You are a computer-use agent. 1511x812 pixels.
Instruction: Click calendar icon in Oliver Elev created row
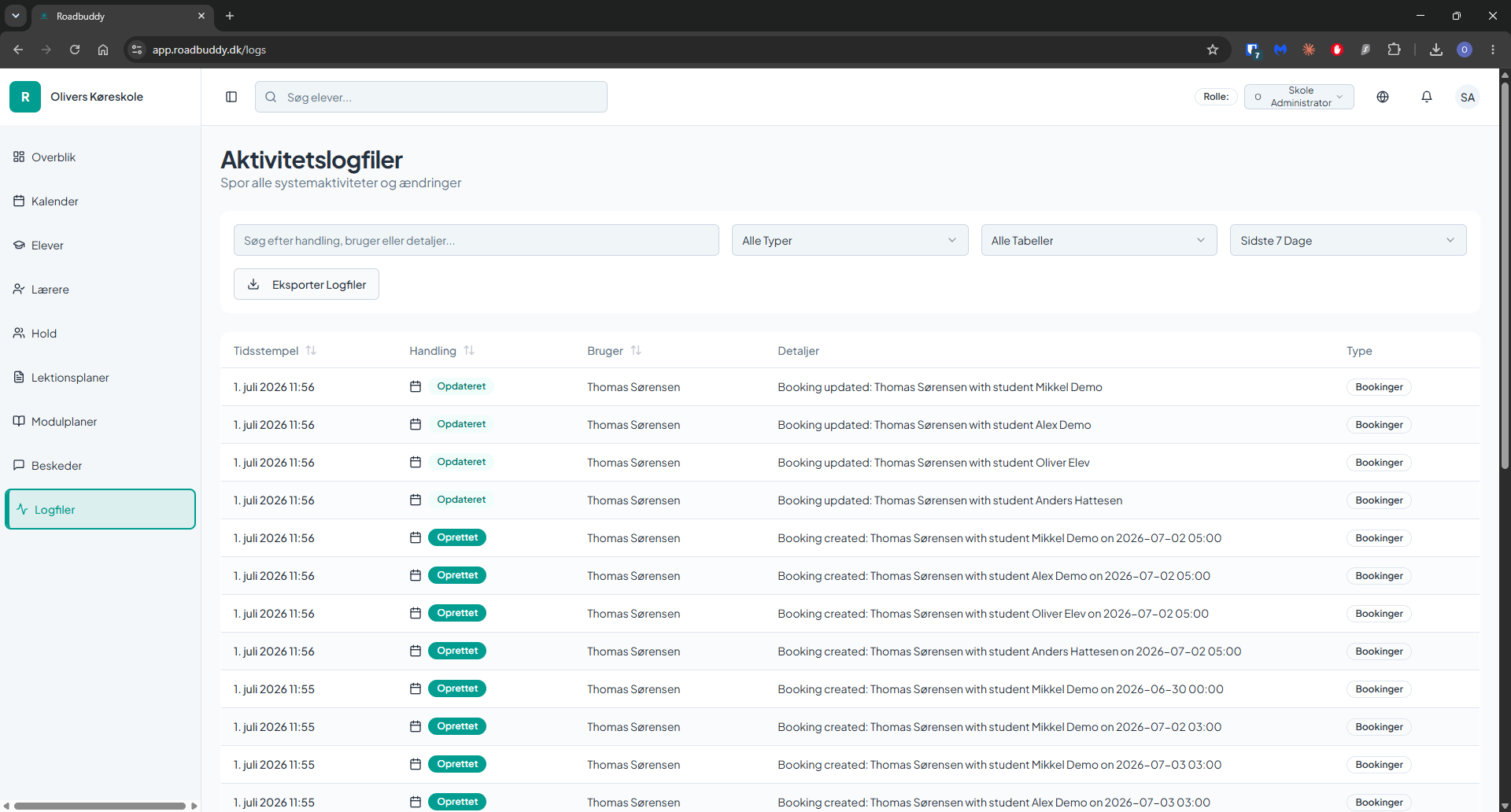[416, 613]
